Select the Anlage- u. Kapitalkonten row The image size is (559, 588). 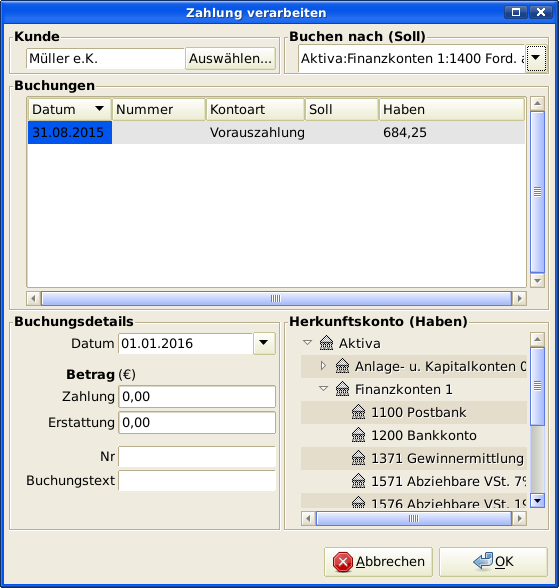(x=414, y=366)
